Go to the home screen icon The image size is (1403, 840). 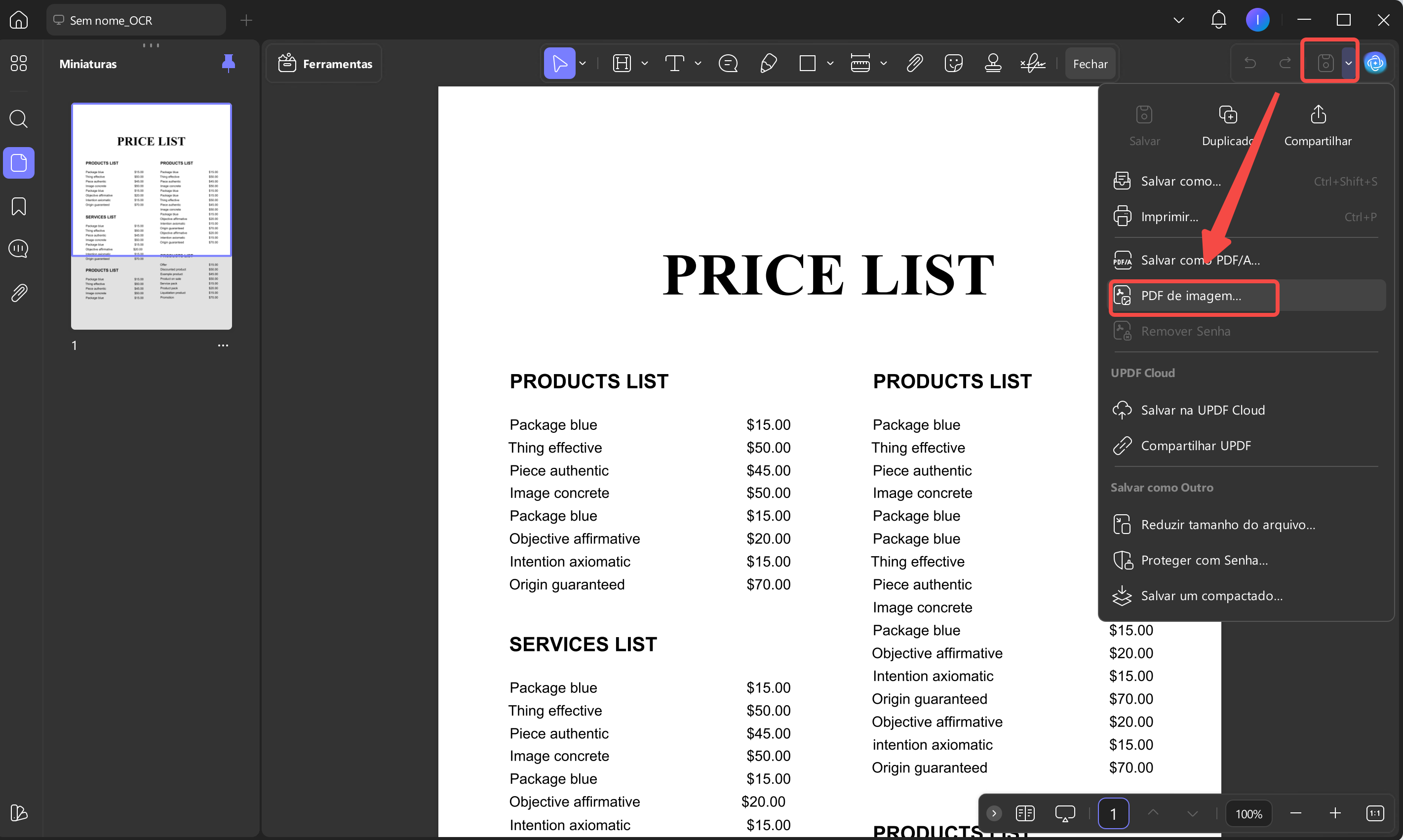click(x=19, y=20)
